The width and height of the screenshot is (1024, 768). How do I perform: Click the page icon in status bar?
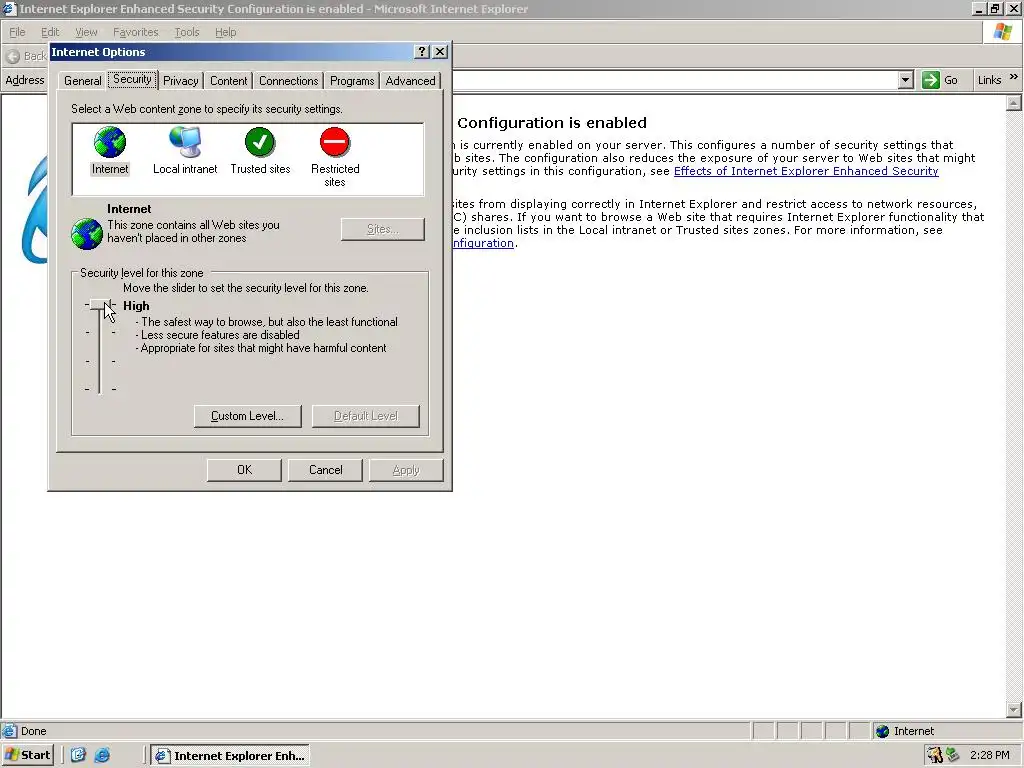tap(9, 731)
